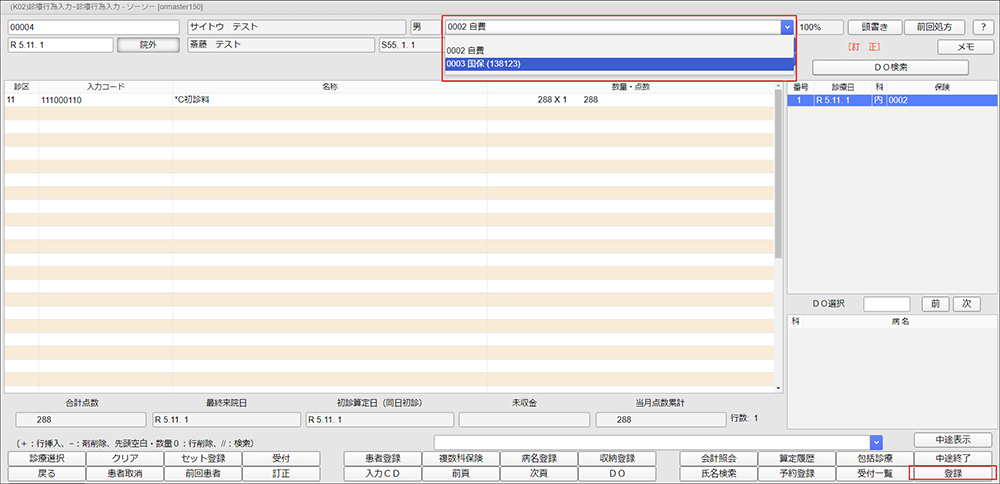Toggle the 院外 button
This screenshot has width=1000, height=484.
coord(147,45)
